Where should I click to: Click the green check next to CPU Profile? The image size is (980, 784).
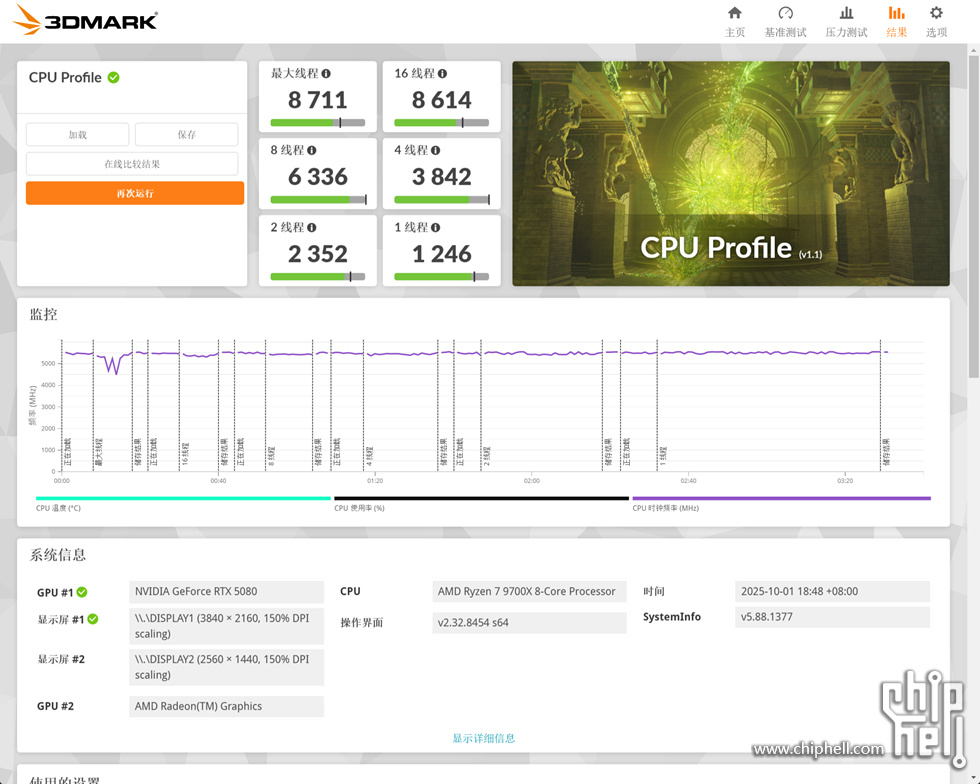tap(114, 77)
